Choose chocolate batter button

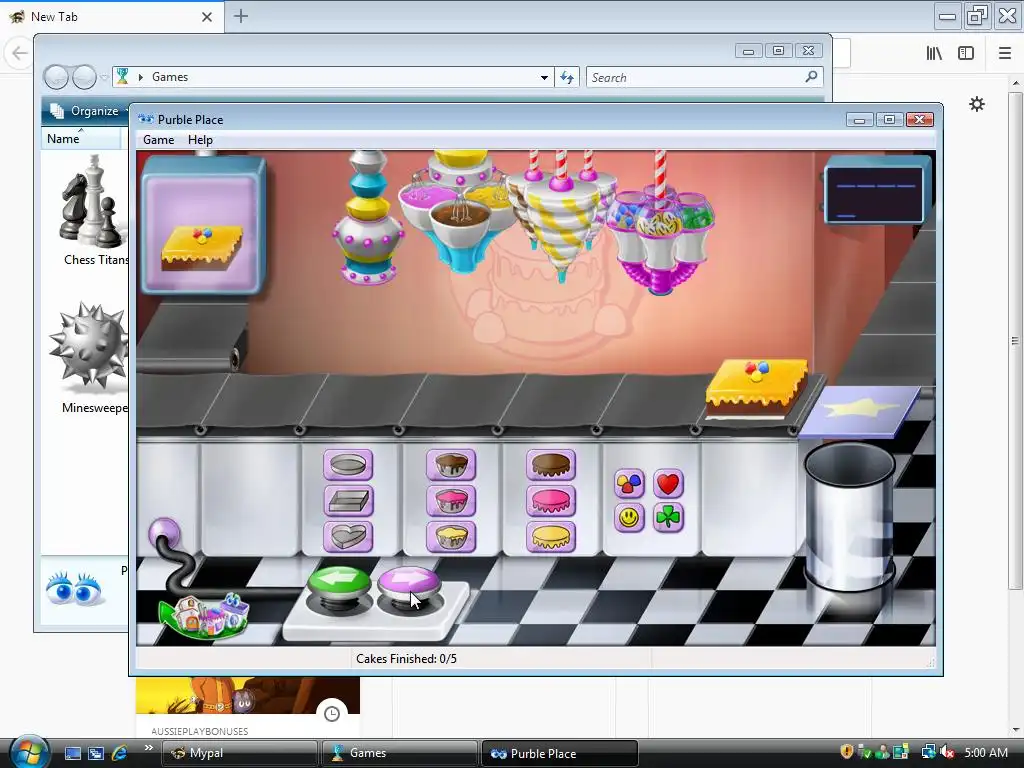pyautogui.click(x=451, y=465)
